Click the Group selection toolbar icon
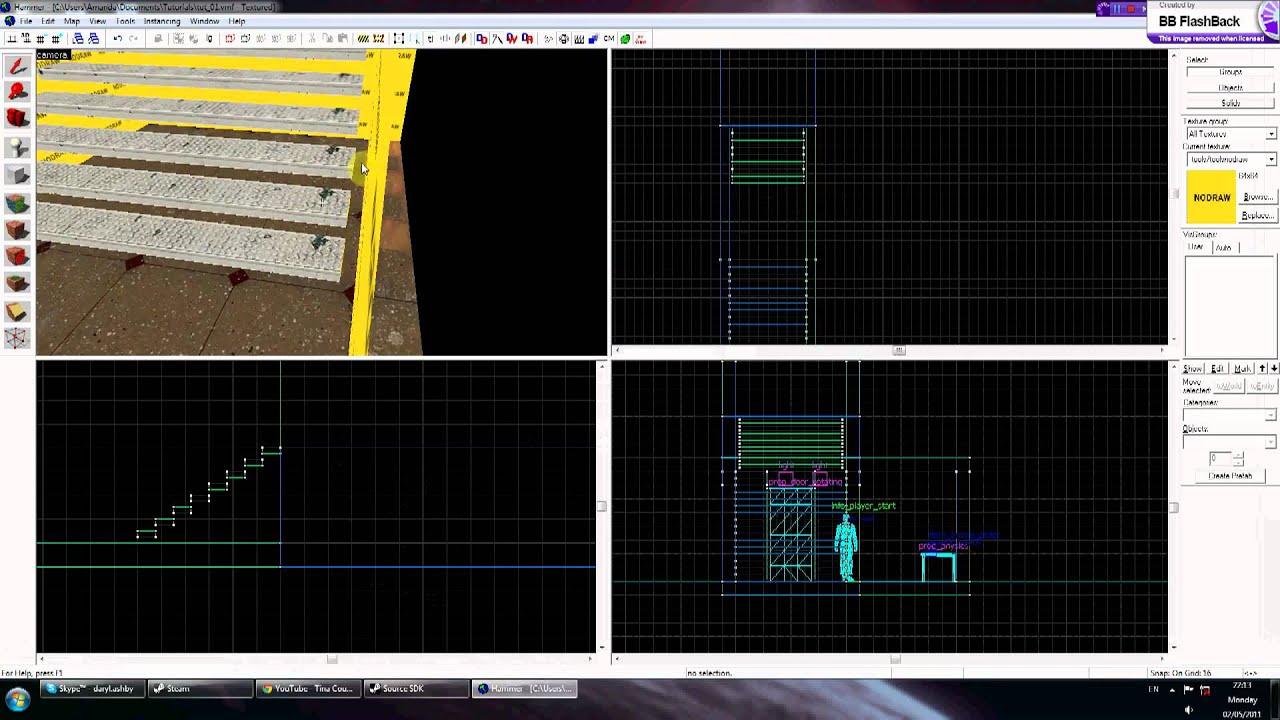The width and height of the screenshot is (1280, 720). (178, 39)
